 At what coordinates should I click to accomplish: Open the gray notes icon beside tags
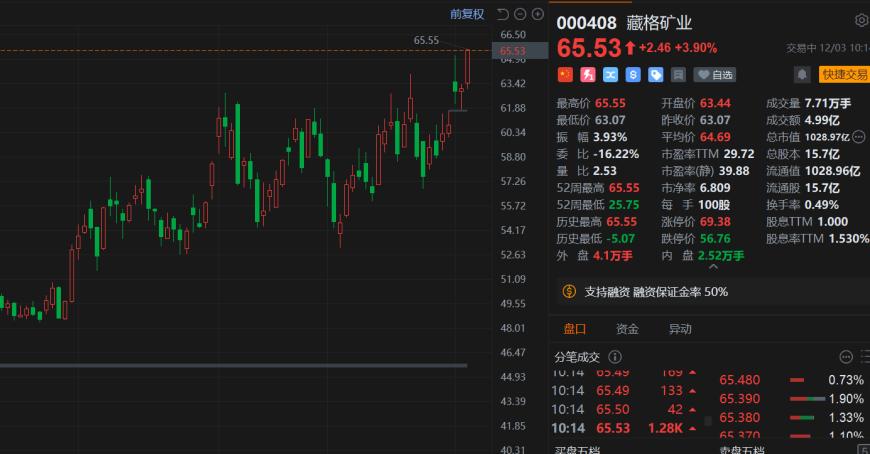678,74
